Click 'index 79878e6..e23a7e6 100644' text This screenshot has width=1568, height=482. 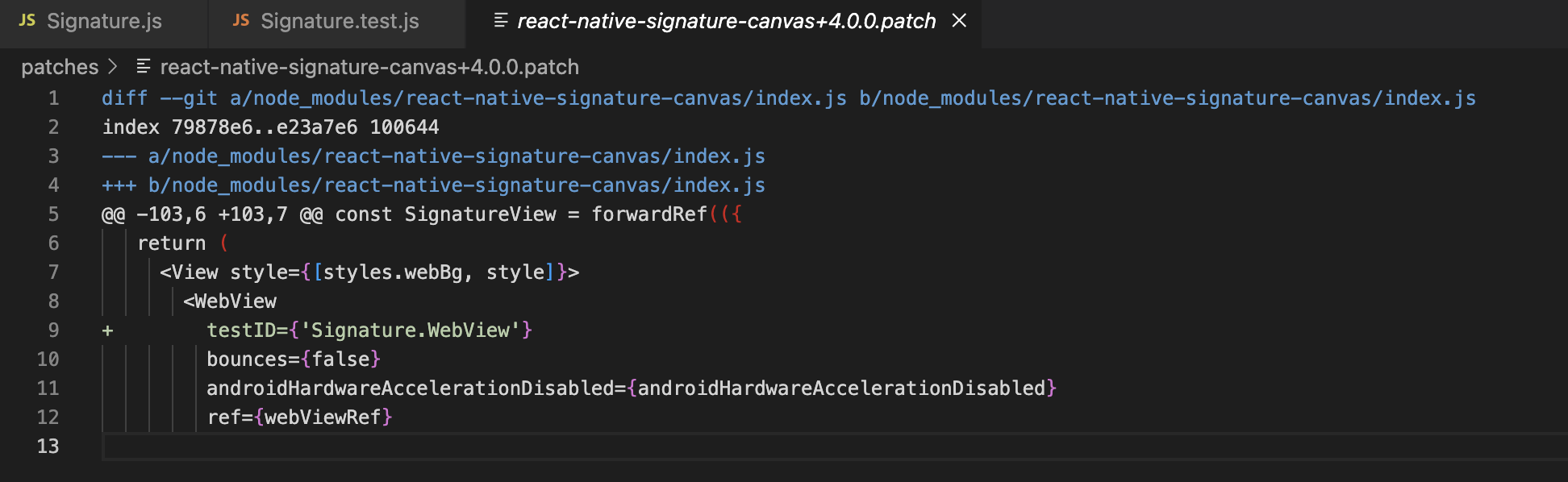[270, 127]
